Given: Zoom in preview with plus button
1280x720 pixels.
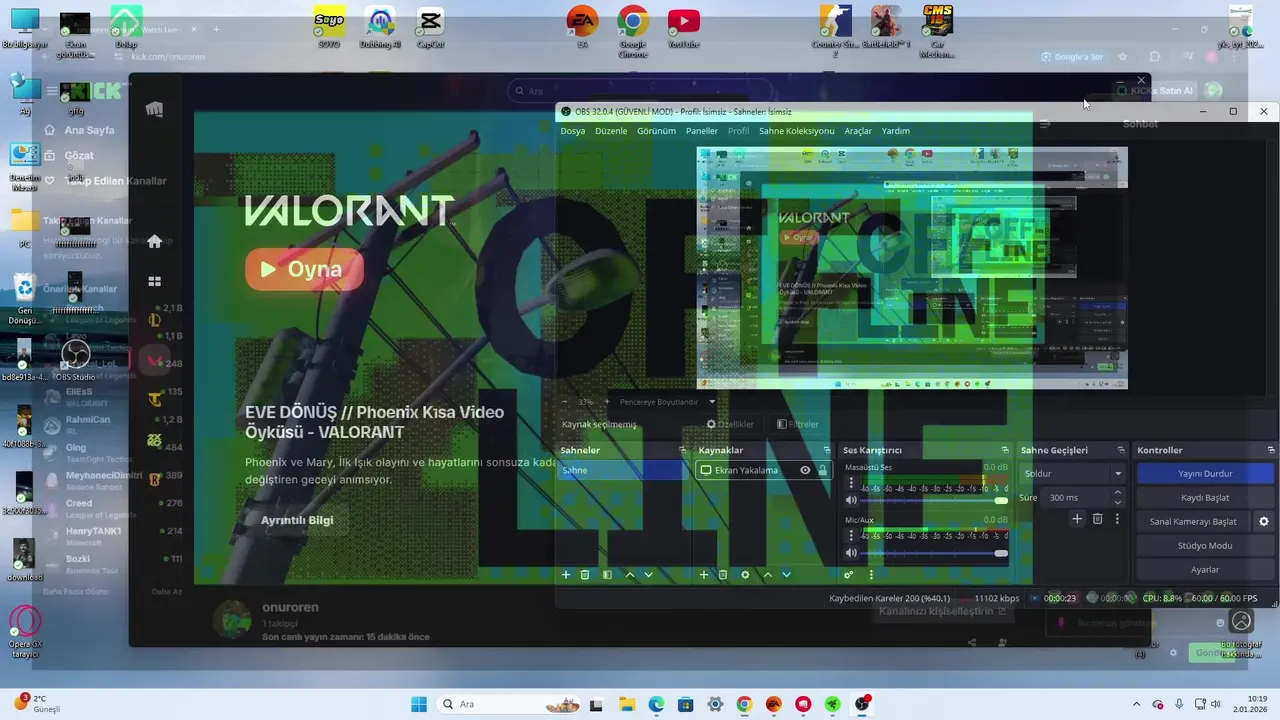Looking at the screenshot, I should (x=606, y=402).
